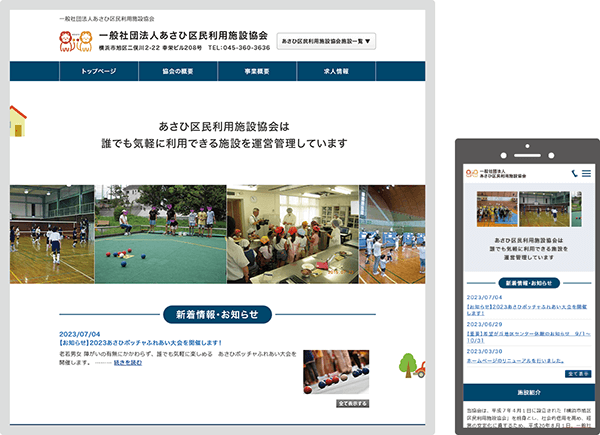Open the hamburger menu in mobile view
The image size is (600, 435).
coord(586,173)
